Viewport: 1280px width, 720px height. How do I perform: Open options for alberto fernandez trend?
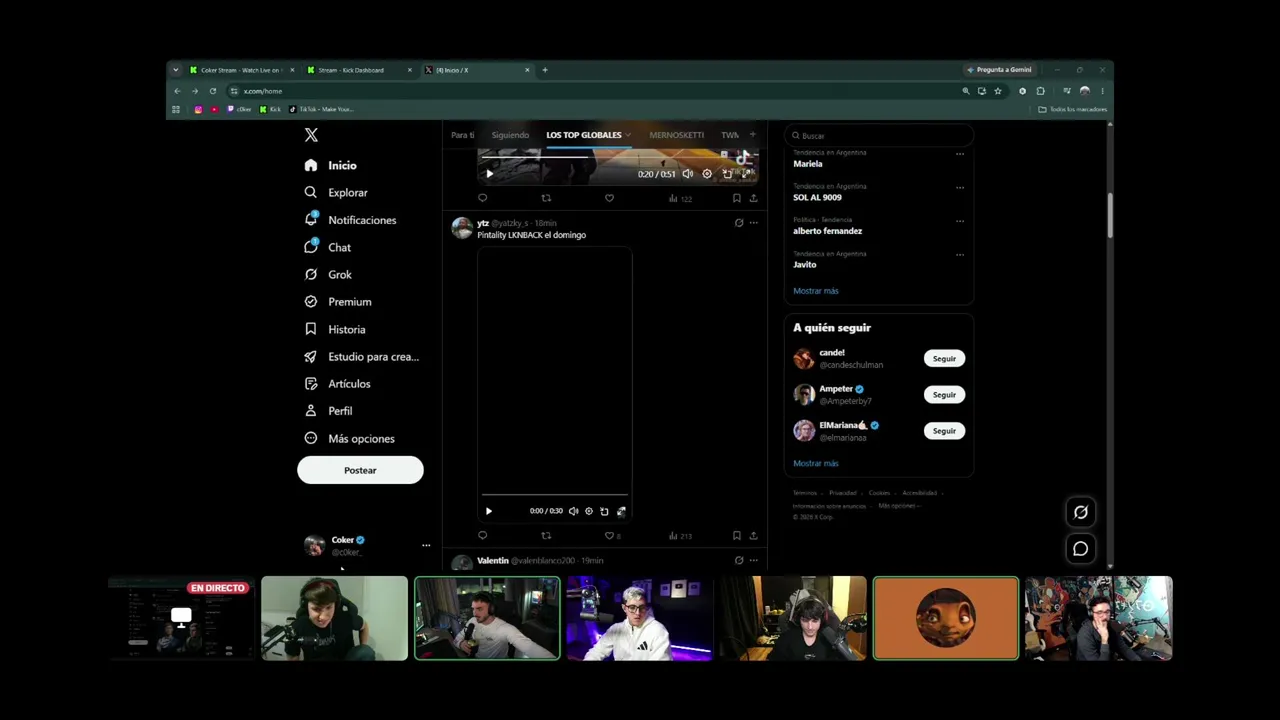pos(960,221)
